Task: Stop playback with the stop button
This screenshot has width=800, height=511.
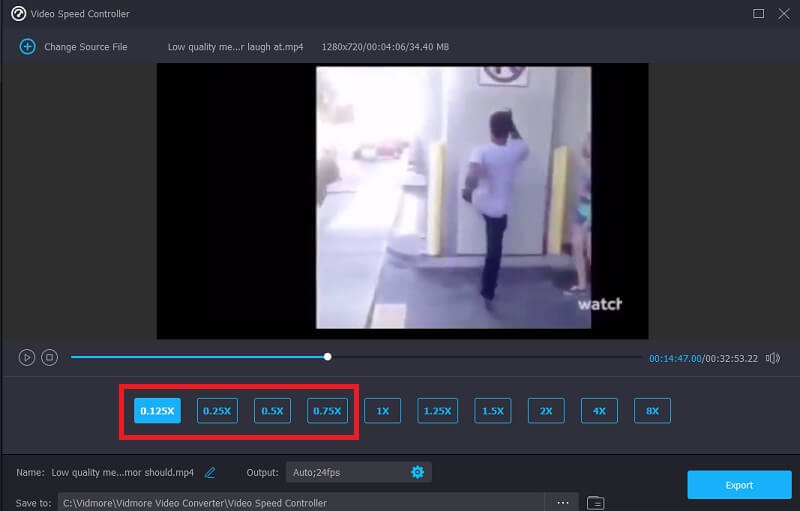Action: [x=49, y=357]
